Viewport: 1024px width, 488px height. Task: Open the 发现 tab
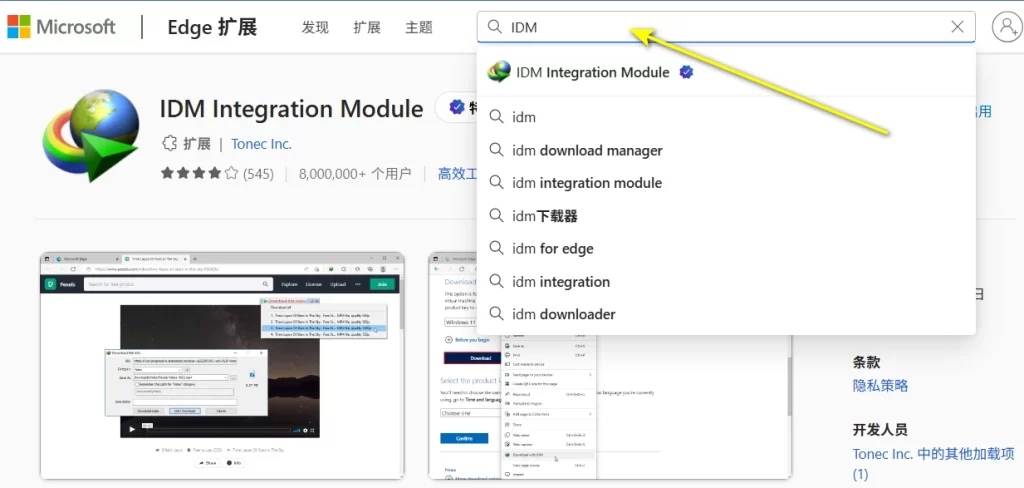pos(315,27)
